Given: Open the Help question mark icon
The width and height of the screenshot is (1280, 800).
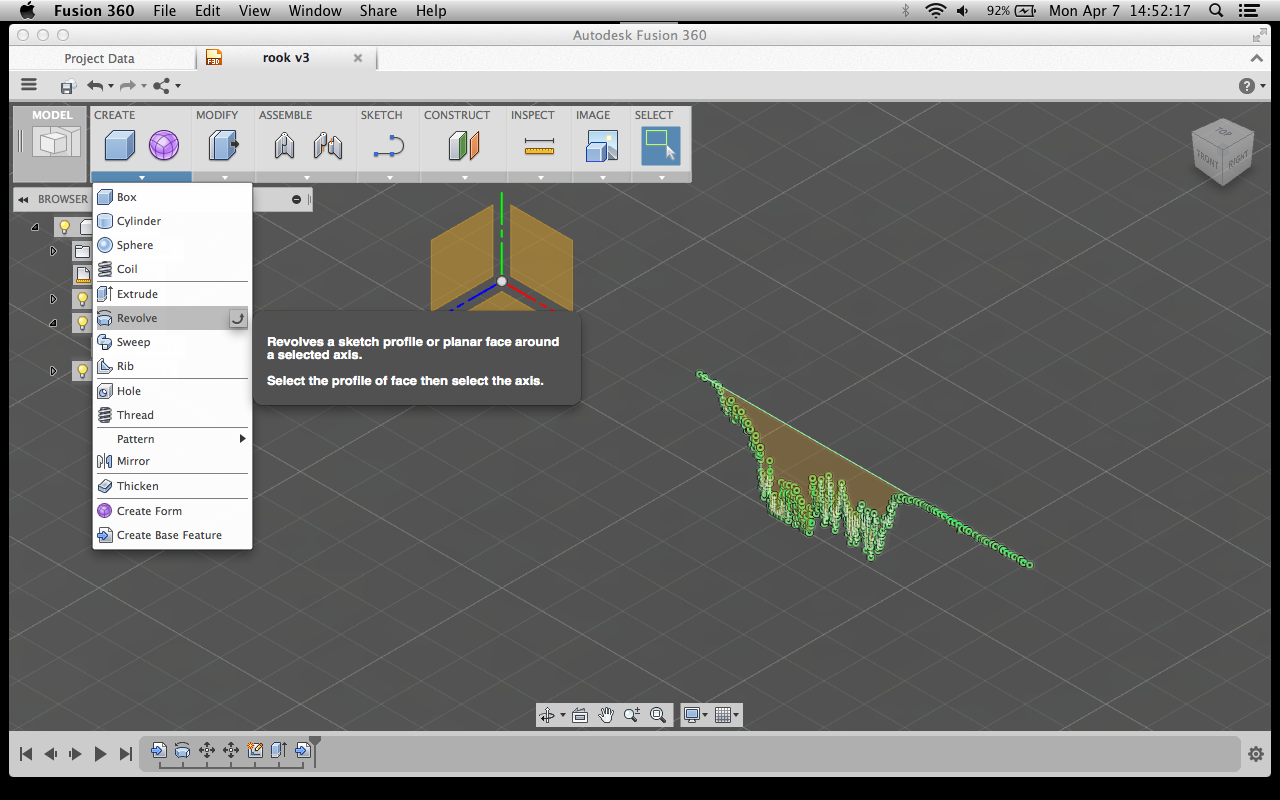Looking at the screenshot, I should (x=1246, y=86).
